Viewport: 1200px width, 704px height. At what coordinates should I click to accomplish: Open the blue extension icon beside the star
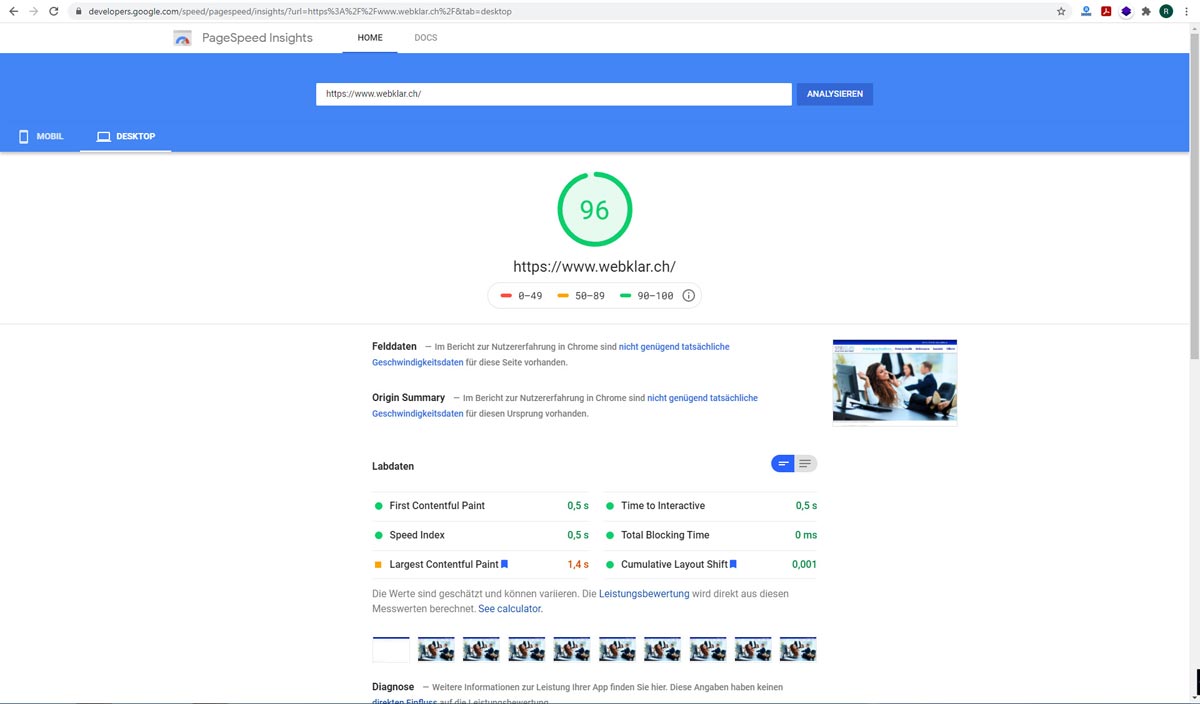tap(1086, 11)
